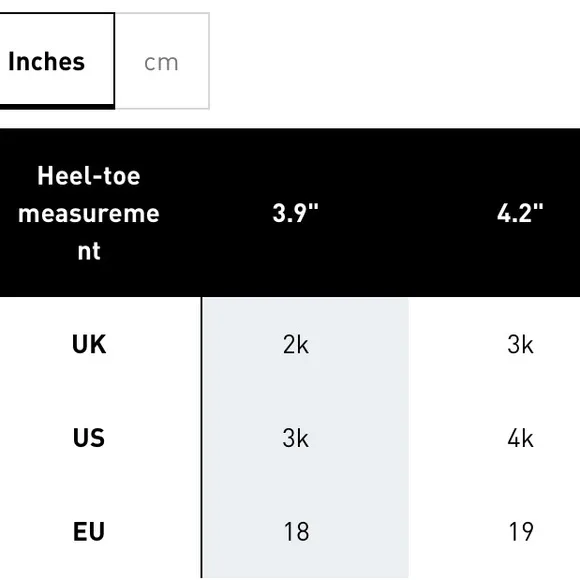Select UK size 2k cell

295,344
